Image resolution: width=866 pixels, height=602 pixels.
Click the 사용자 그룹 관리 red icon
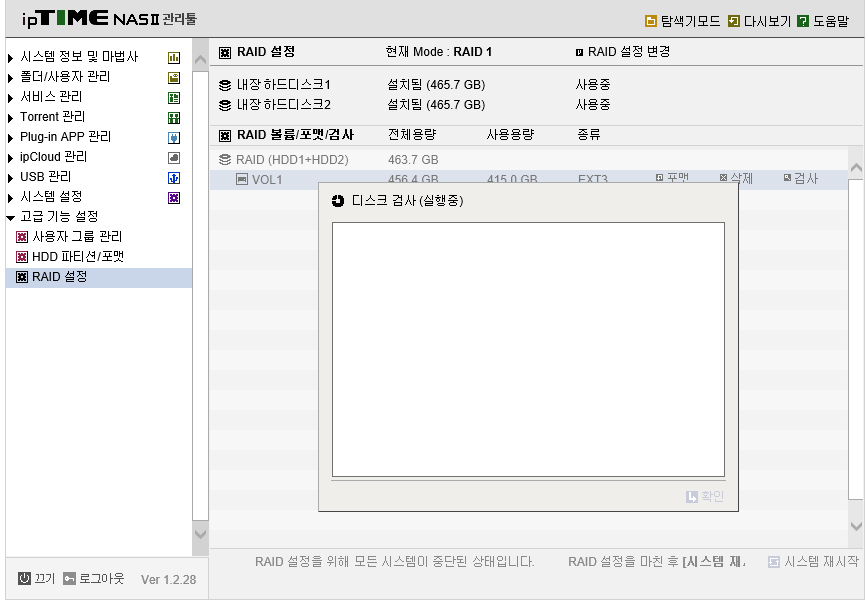(22, 237)
